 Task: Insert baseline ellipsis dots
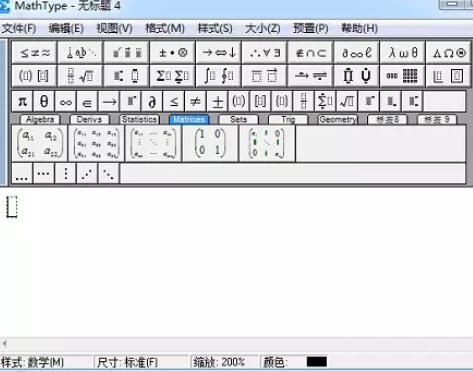22,174
